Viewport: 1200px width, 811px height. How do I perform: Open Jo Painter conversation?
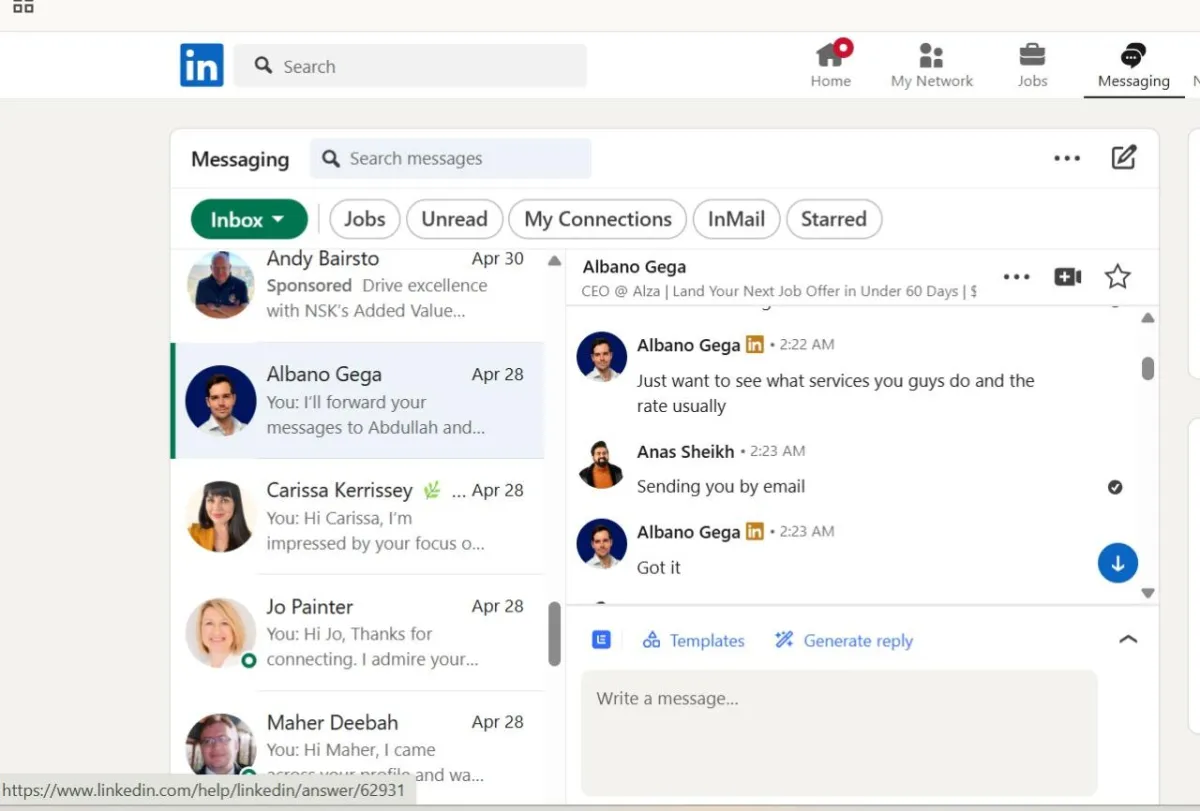point(357,632)
